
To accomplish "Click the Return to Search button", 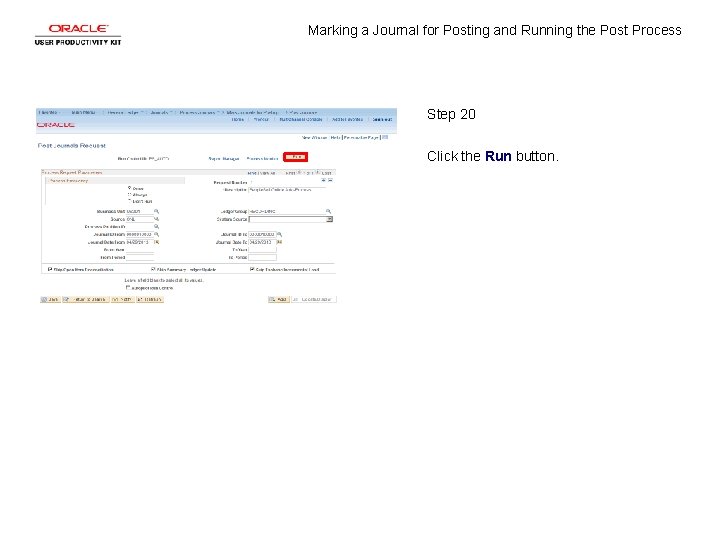I will [x=86, y=299].
